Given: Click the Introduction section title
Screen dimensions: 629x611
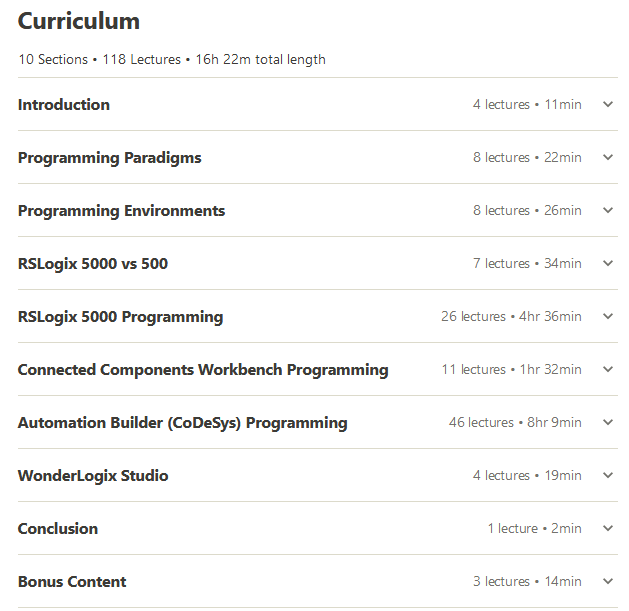Looking at the screenshot, I should coord(64,104).
